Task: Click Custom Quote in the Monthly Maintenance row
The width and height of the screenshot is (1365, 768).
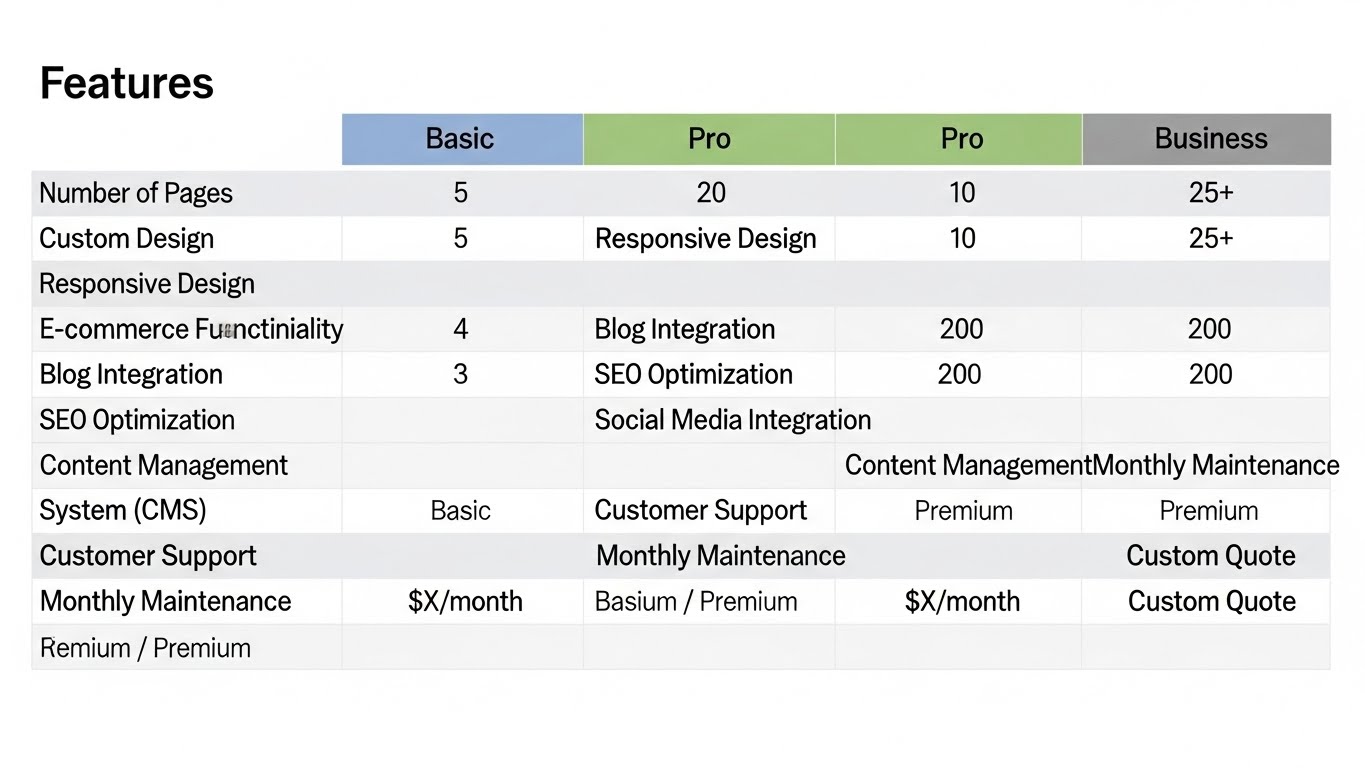Action: point(1211,602)
